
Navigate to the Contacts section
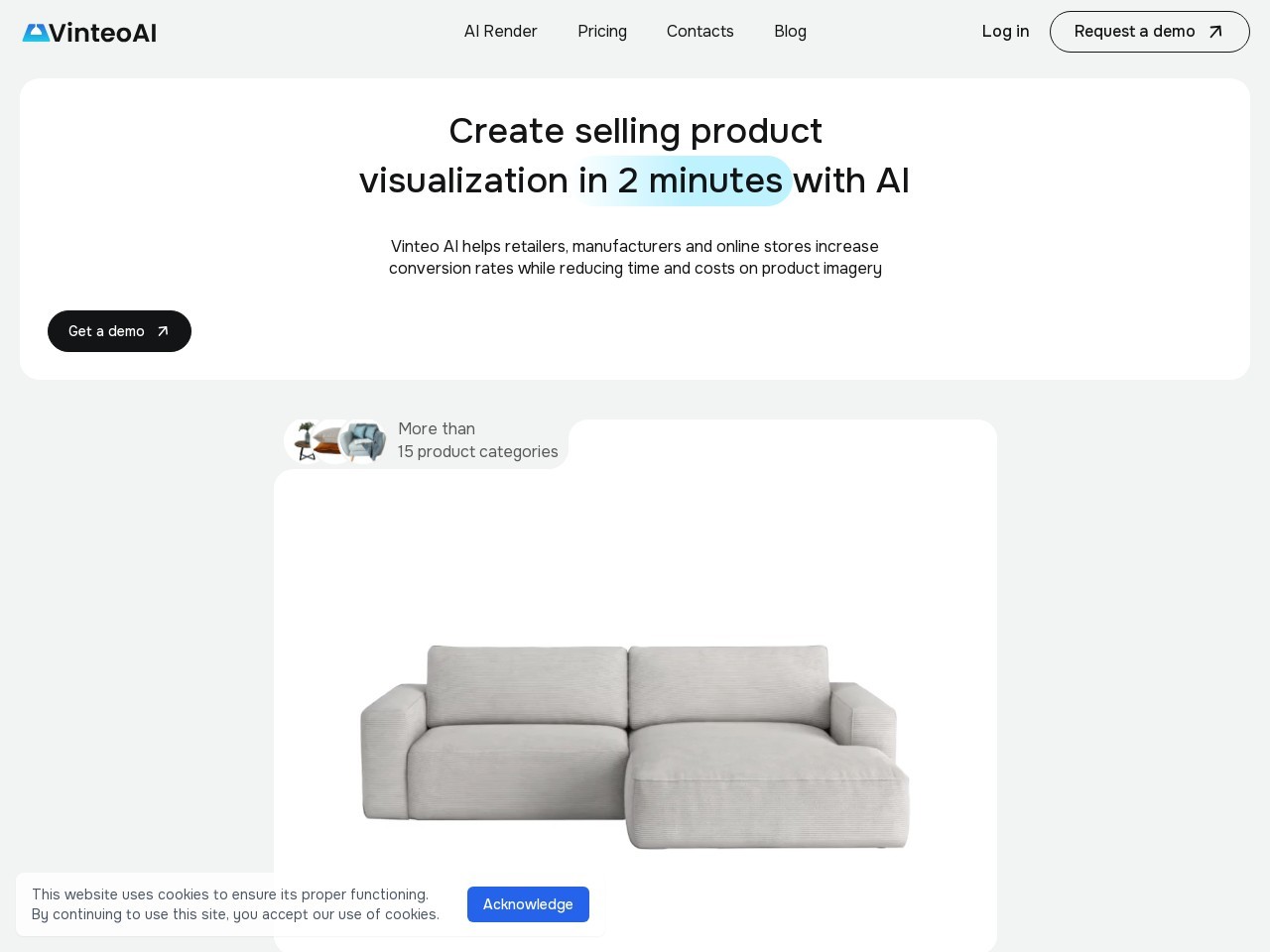(x=699, y=32)
